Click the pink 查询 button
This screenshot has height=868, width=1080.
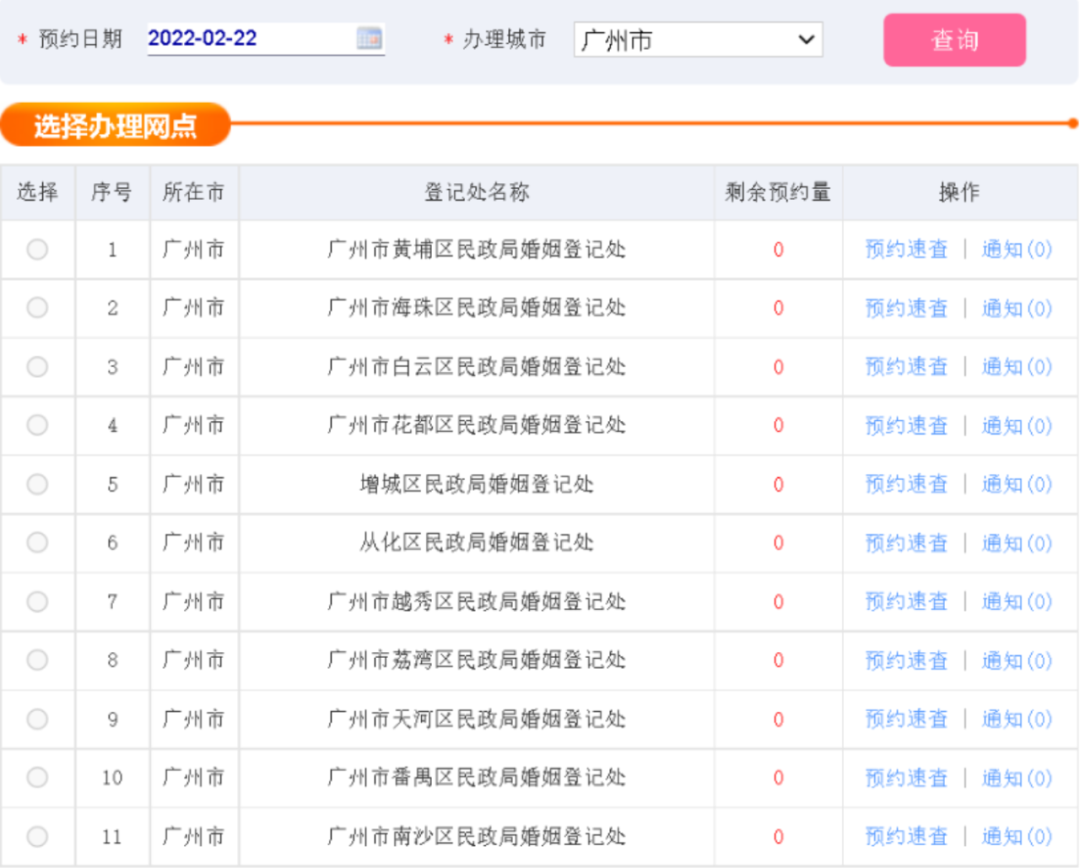(x=954, y=40)
